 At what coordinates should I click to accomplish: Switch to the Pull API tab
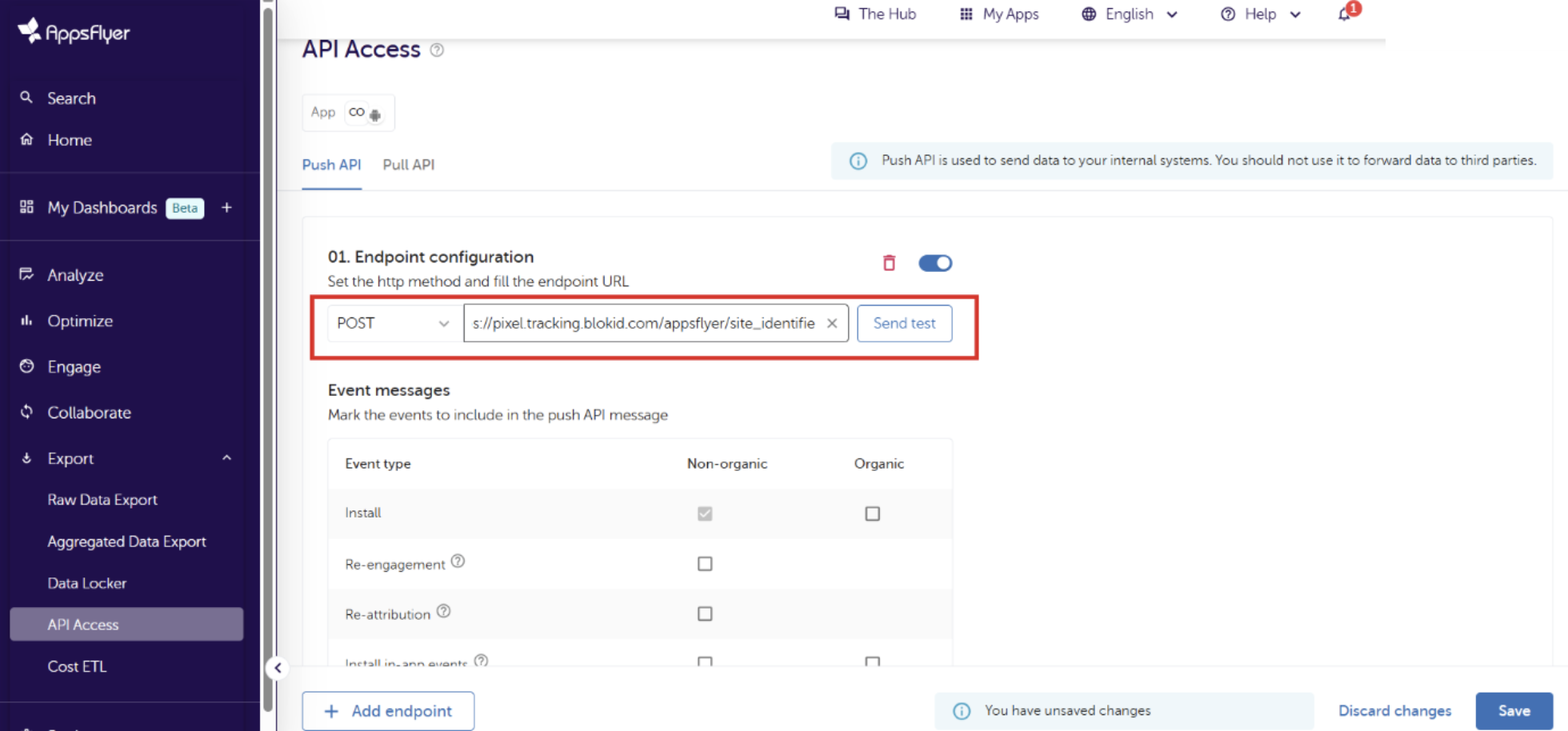408,165
